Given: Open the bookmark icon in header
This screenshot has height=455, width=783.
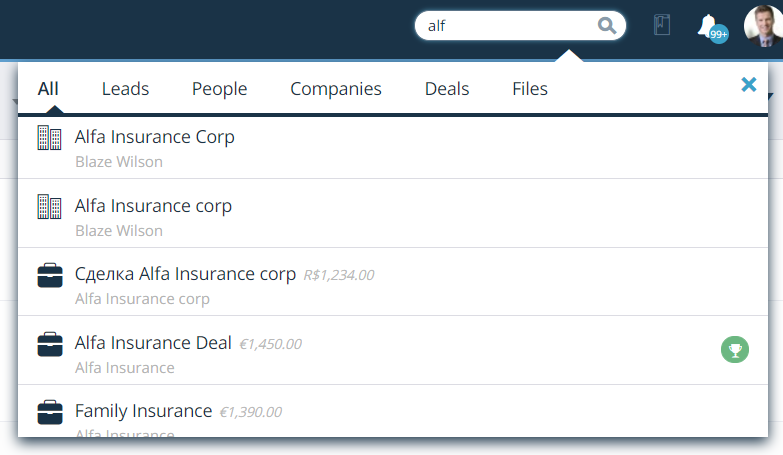Looking at the screenshot, I should click(662, 25).
